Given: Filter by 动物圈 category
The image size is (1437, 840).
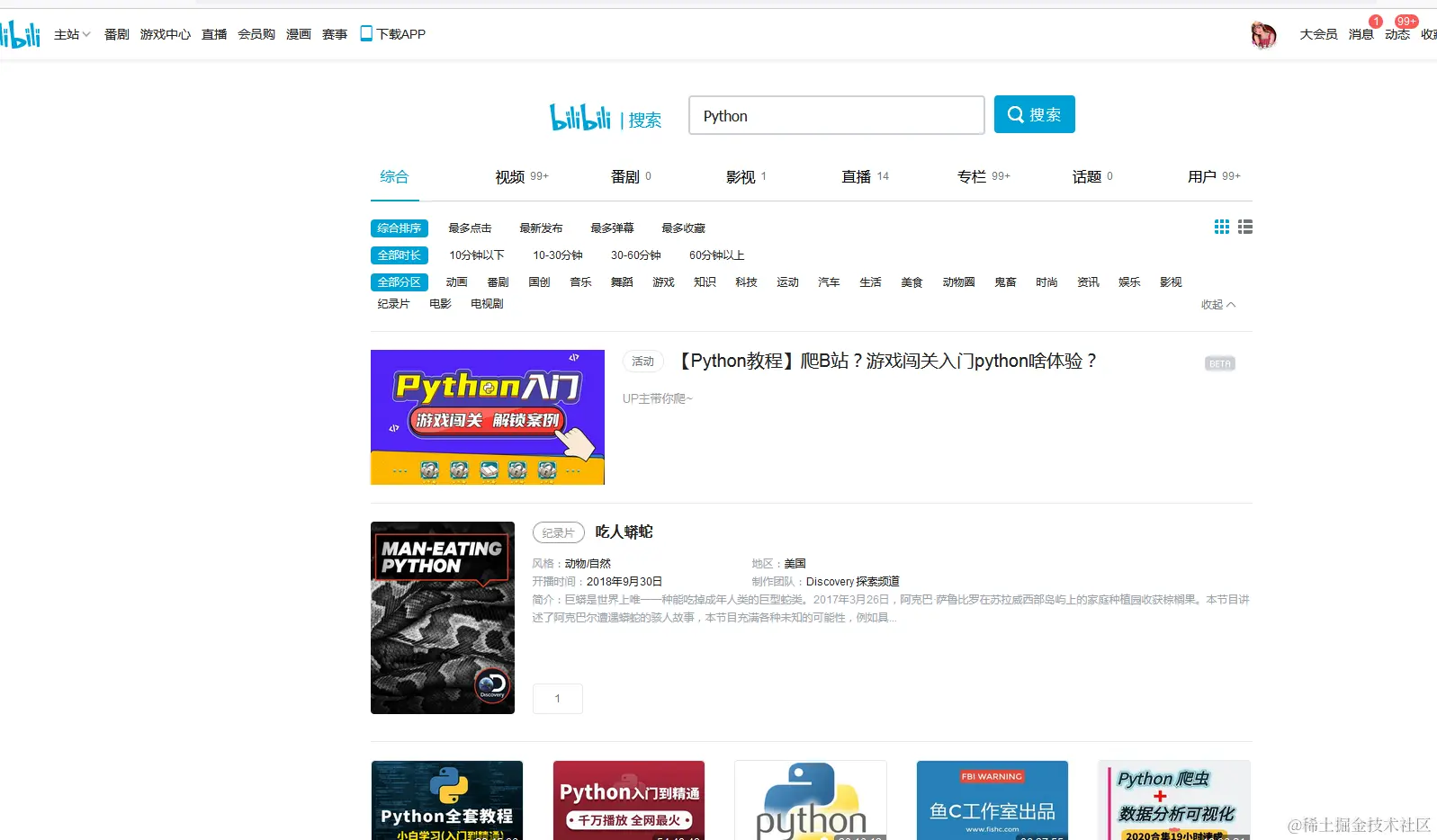Looking at the screenshot, I should point(959,282).
